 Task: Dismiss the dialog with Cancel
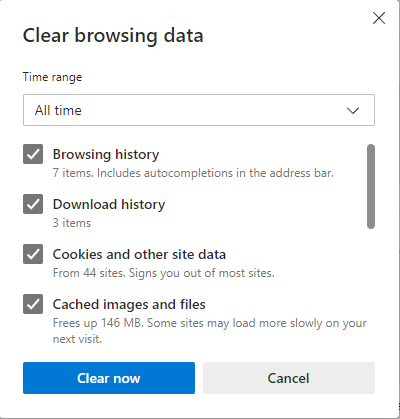pos(289,378)
